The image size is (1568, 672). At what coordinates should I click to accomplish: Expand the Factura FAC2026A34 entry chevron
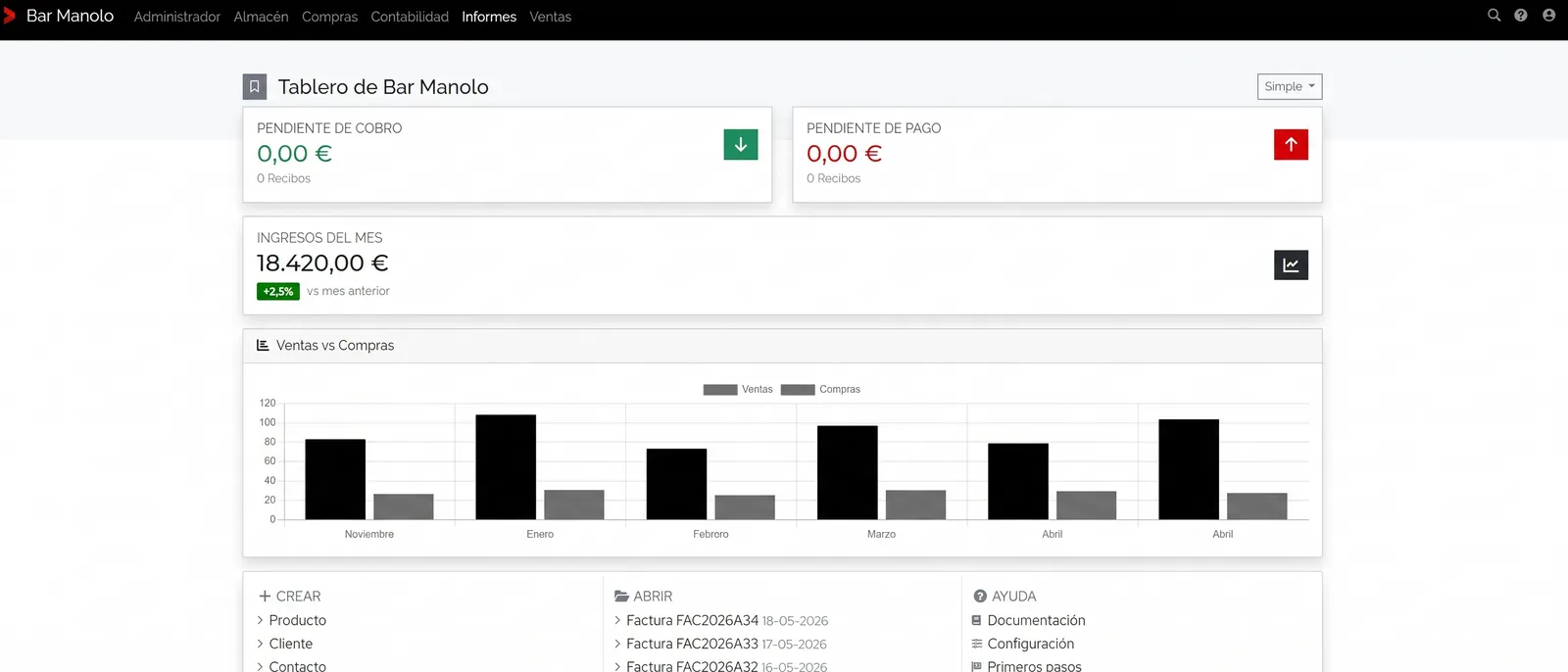[617, 620]
